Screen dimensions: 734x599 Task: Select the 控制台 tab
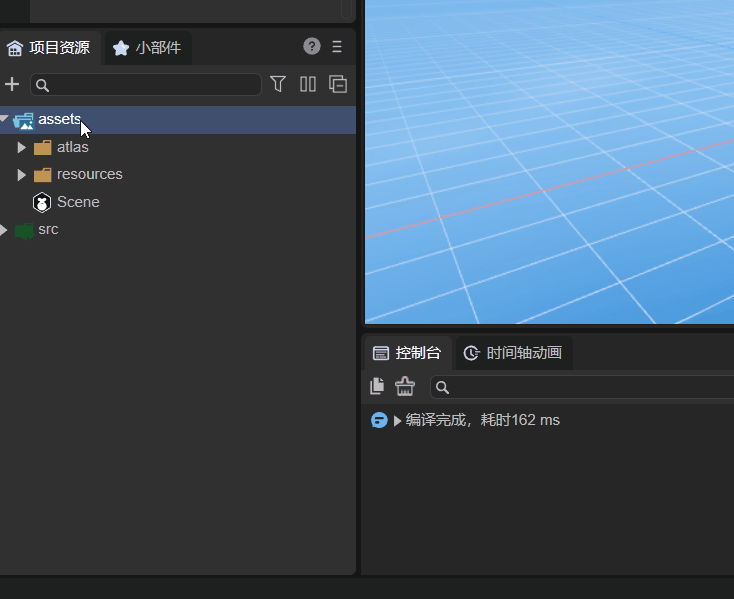407,353
